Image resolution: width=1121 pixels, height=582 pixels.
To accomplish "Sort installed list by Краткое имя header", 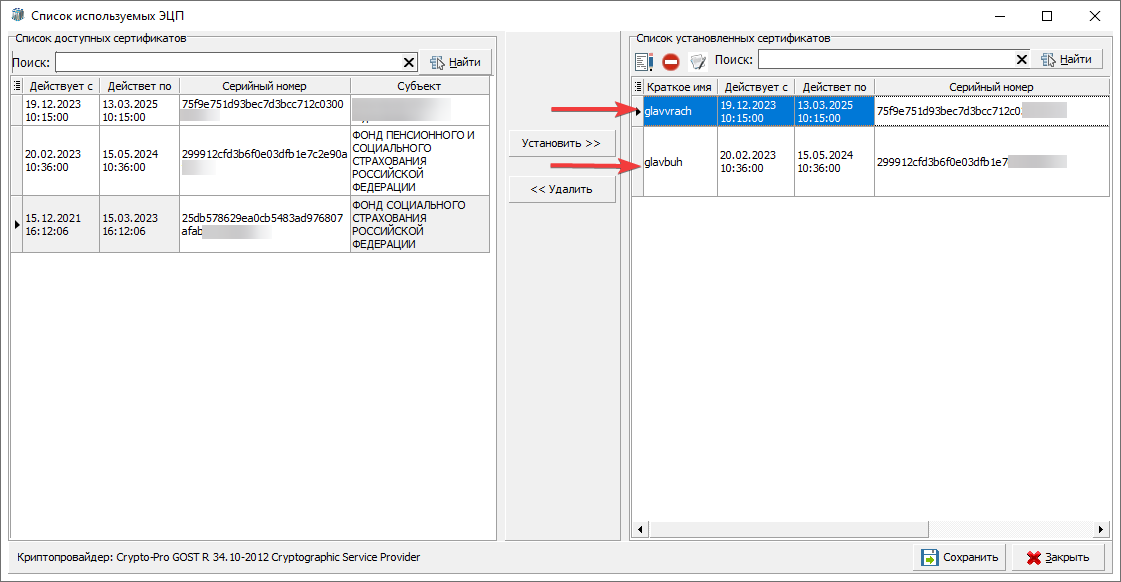I will coord(679,87).
